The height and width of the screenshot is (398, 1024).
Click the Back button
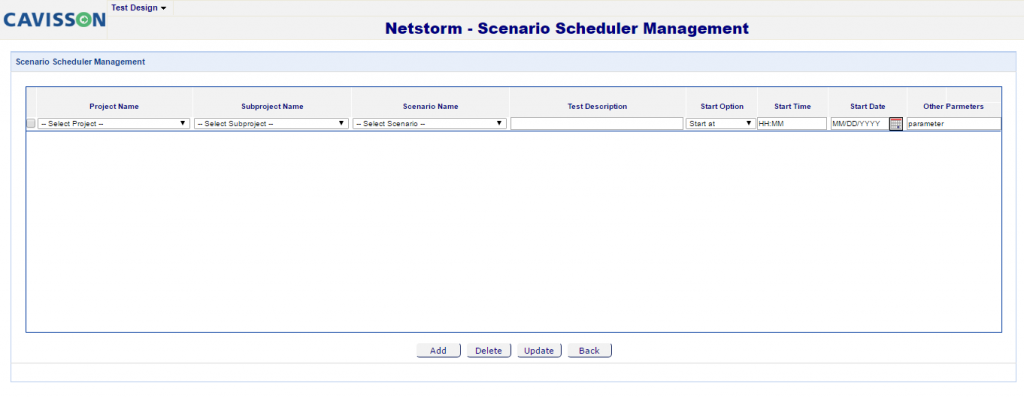pyautogui.click(x=589, y=351)
